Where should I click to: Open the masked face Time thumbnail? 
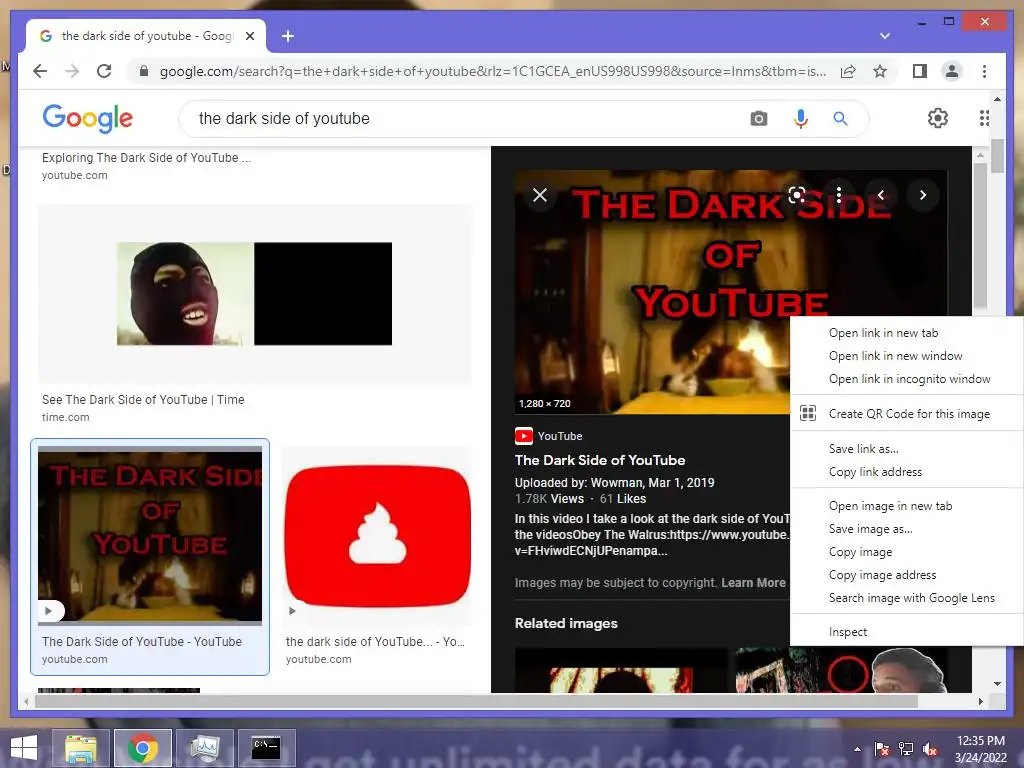click(255, 294)
